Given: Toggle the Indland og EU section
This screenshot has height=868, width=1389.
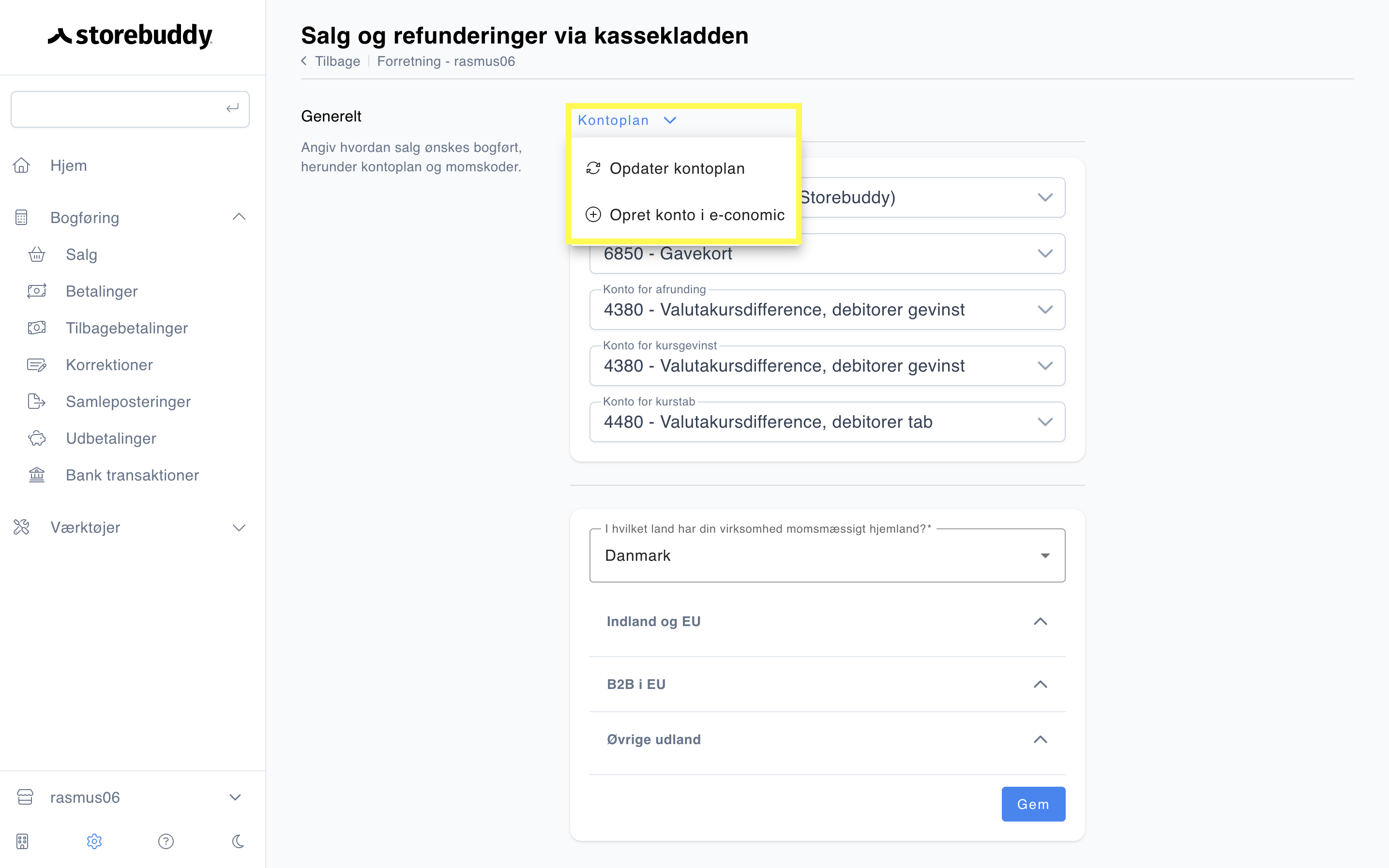Looking at the screenshot, I should click(827, 621).
